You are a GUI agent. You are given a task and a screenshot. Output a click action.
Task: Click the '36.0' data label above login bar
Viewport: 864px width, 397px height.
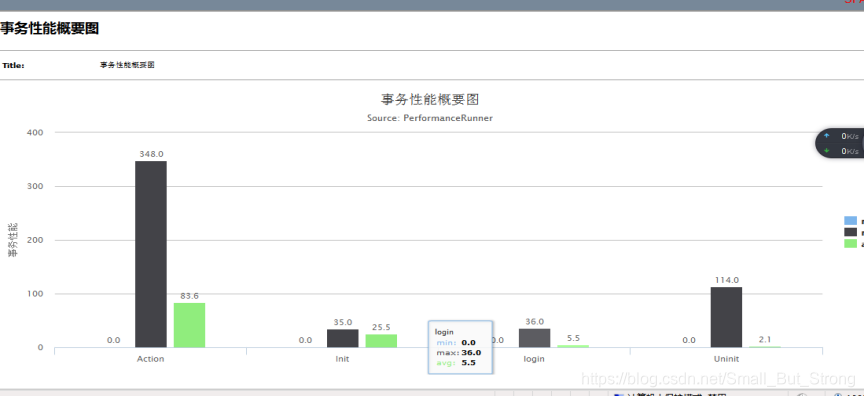[534, 321]
